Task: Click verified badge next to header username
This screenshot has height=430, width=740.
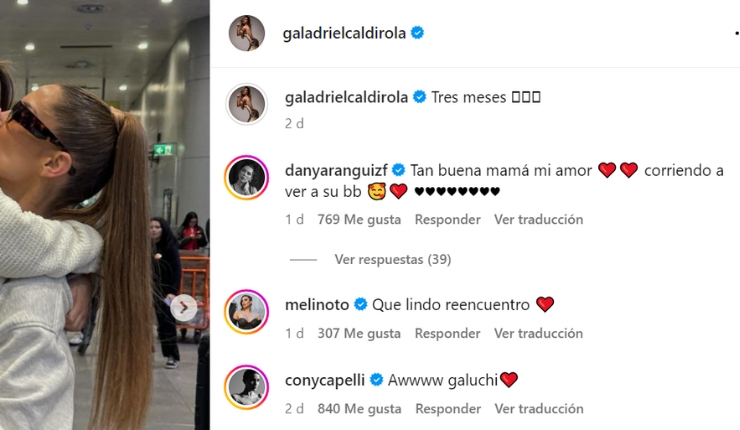Action: [x=417, y=33]
